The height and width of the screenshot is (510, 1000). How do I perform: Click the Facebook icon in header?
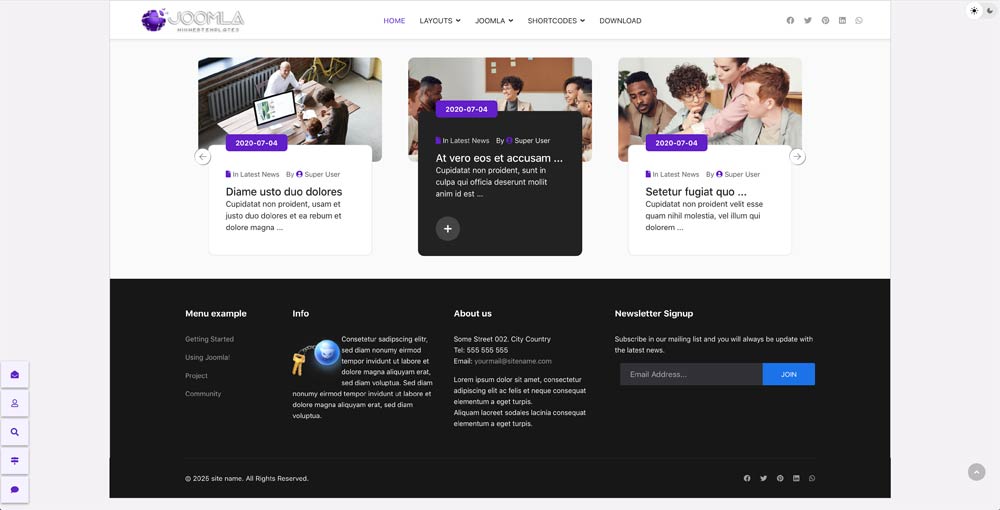tap(790, 20)
